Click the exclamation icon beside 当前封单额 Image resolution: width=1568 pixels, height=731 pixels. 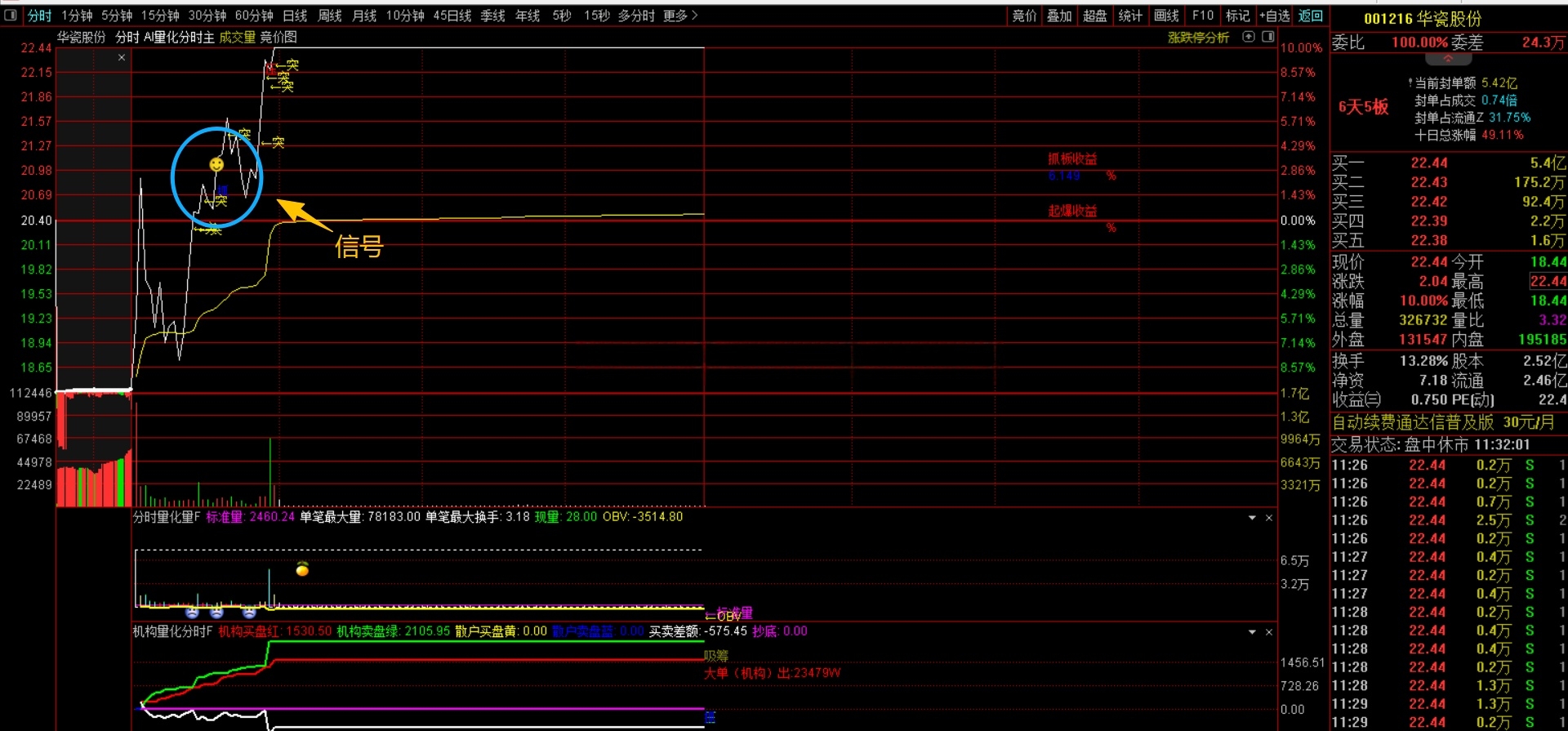coord(1410,83)
